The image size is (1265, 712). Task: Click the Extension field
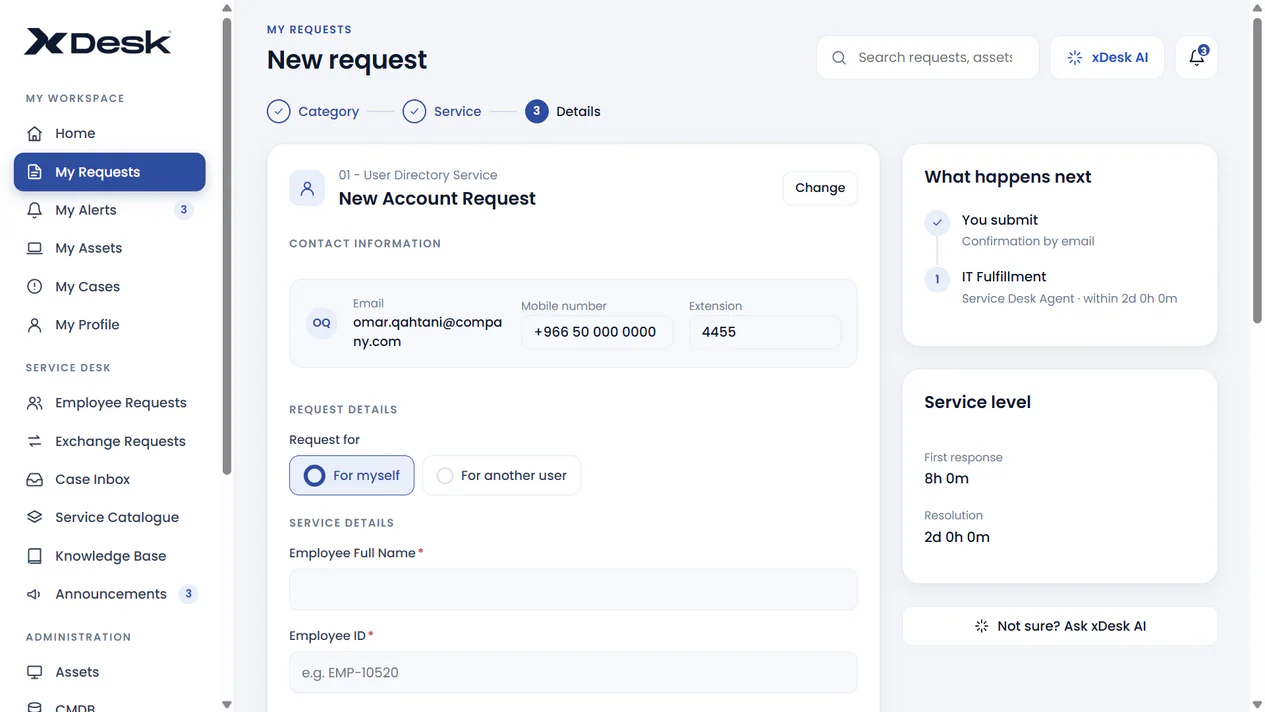pos(765,332)
